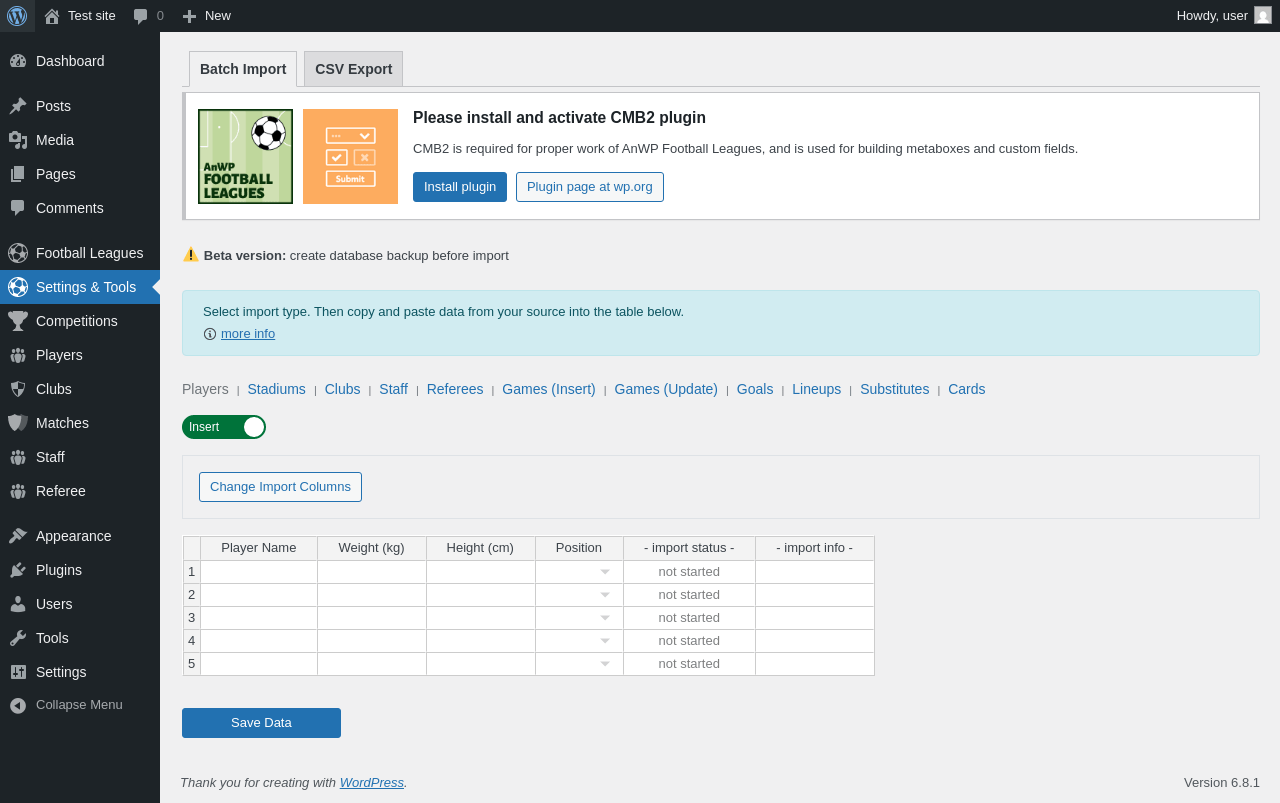The width and height of the screenshot is (1280, 803).
Task: Click the Football Leagues soccer ball icon
Action: [x=18, y=253]
